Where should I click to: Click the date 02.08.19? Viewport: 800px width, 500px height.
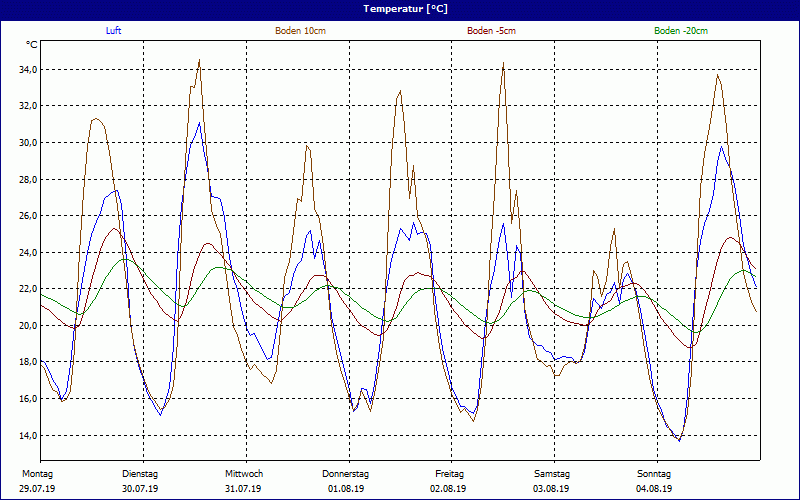[x=448, y=489]
